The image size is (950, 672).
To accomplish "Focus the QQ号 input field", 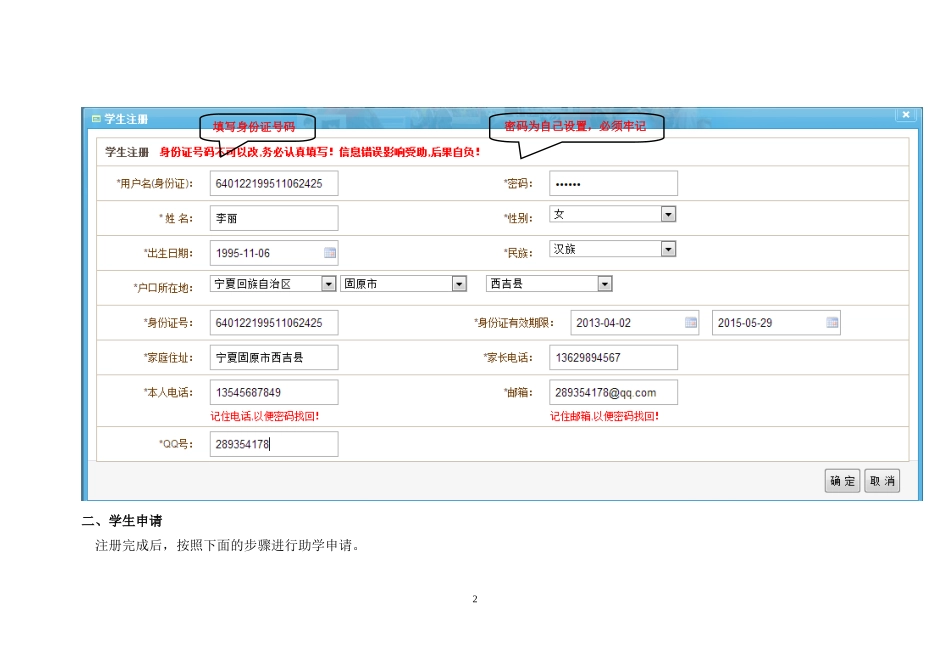I will tap(274, 444).
